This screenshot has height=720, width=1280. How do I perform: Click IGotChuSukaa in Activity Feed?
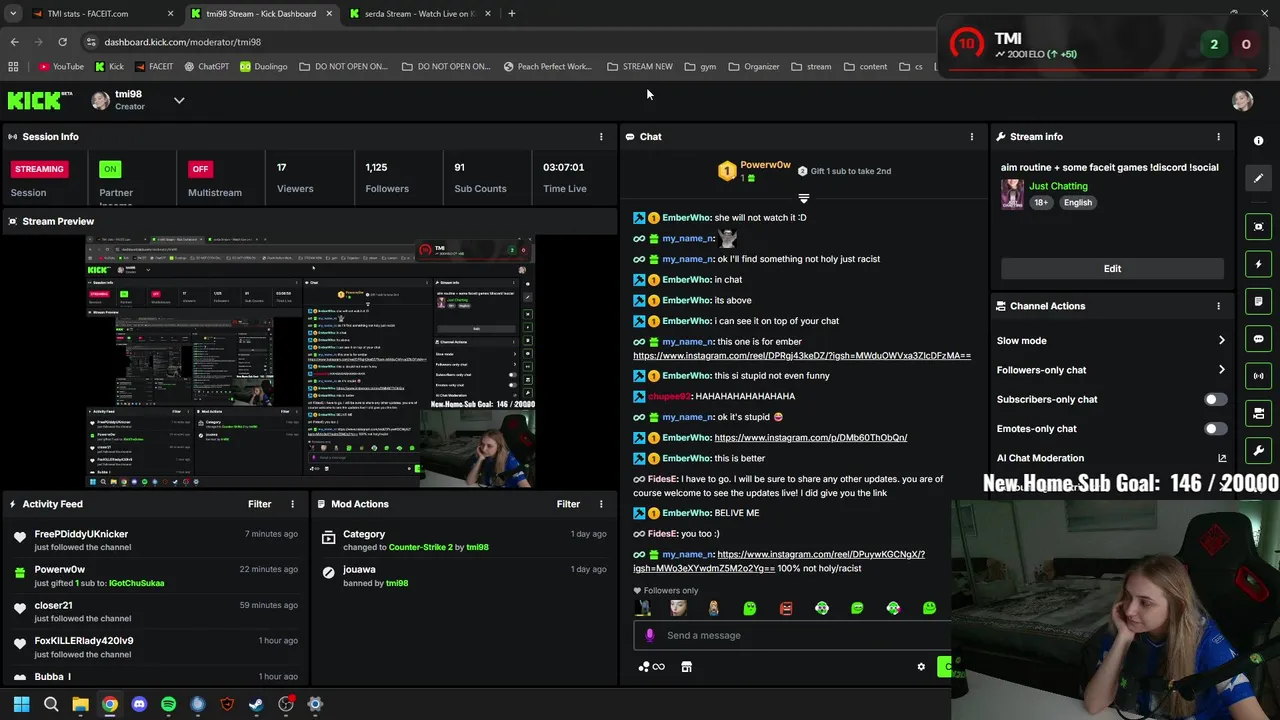[x=136, y=583]
